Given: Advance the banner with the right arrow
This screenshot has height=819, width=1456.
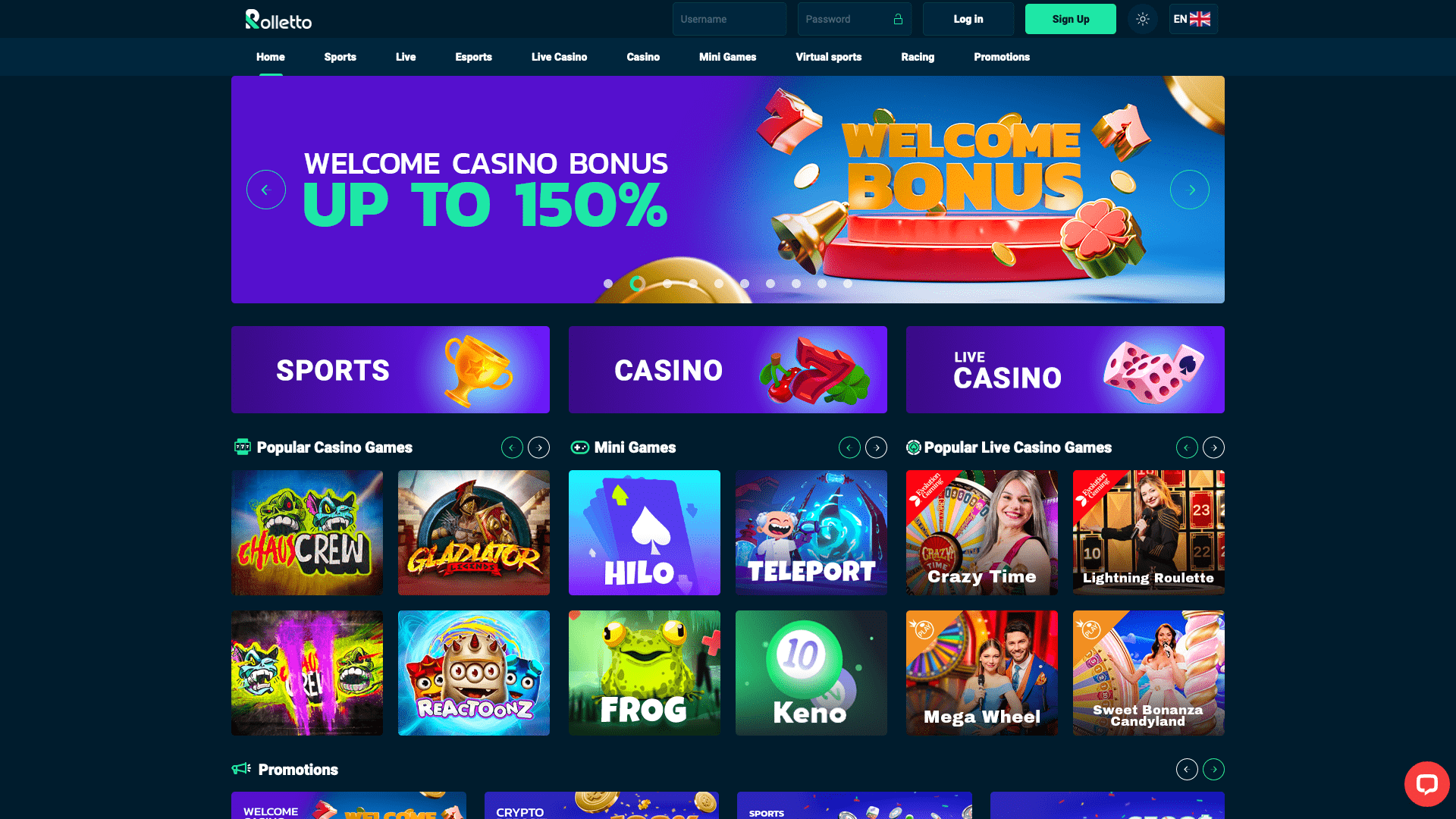Looking at the screenshot, I should pos(1189,190).
